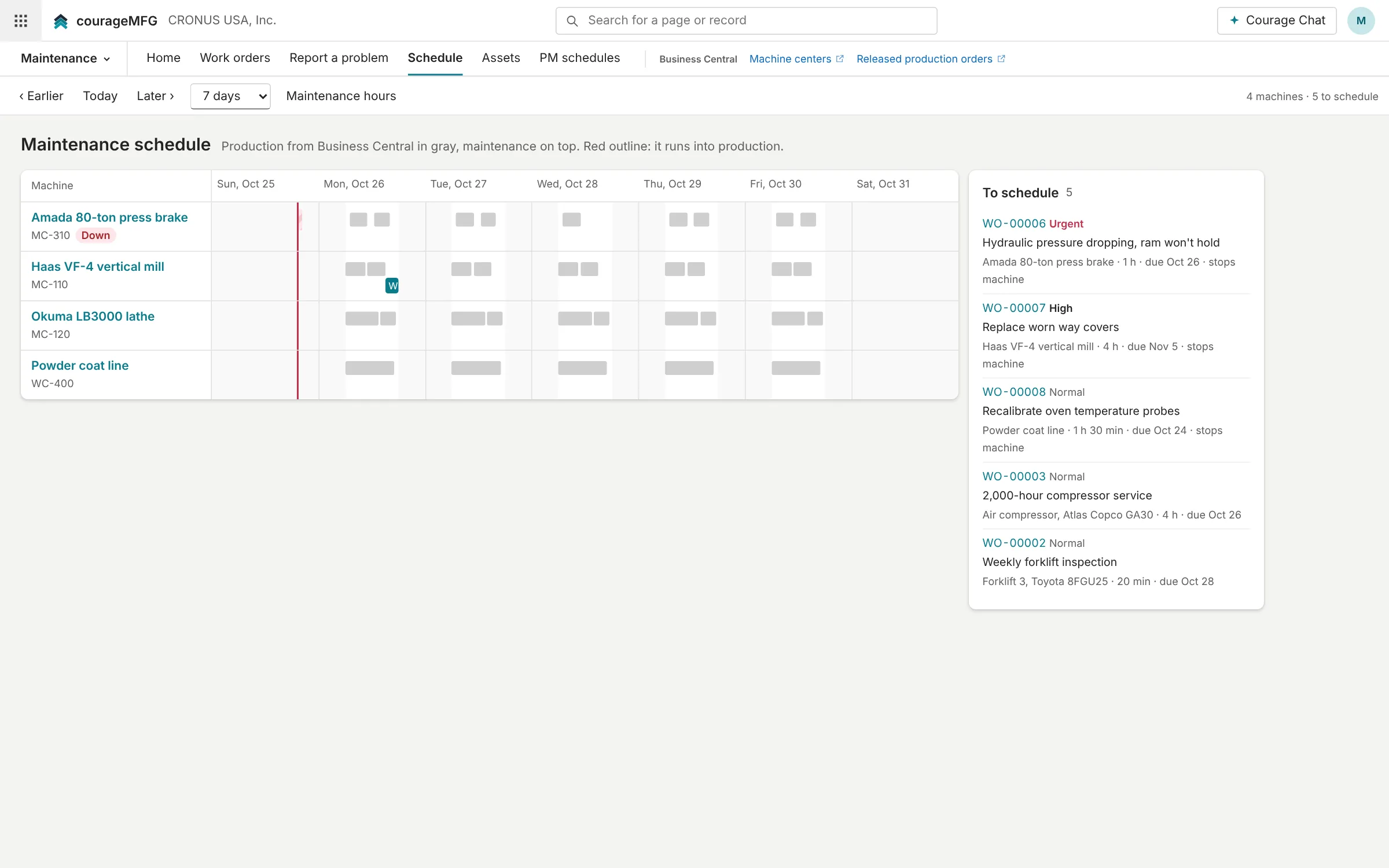Image resolution: width=1389 pixels, height=868 pixels.
Task: Open Courage Chat
Action: pos(1276,21)
